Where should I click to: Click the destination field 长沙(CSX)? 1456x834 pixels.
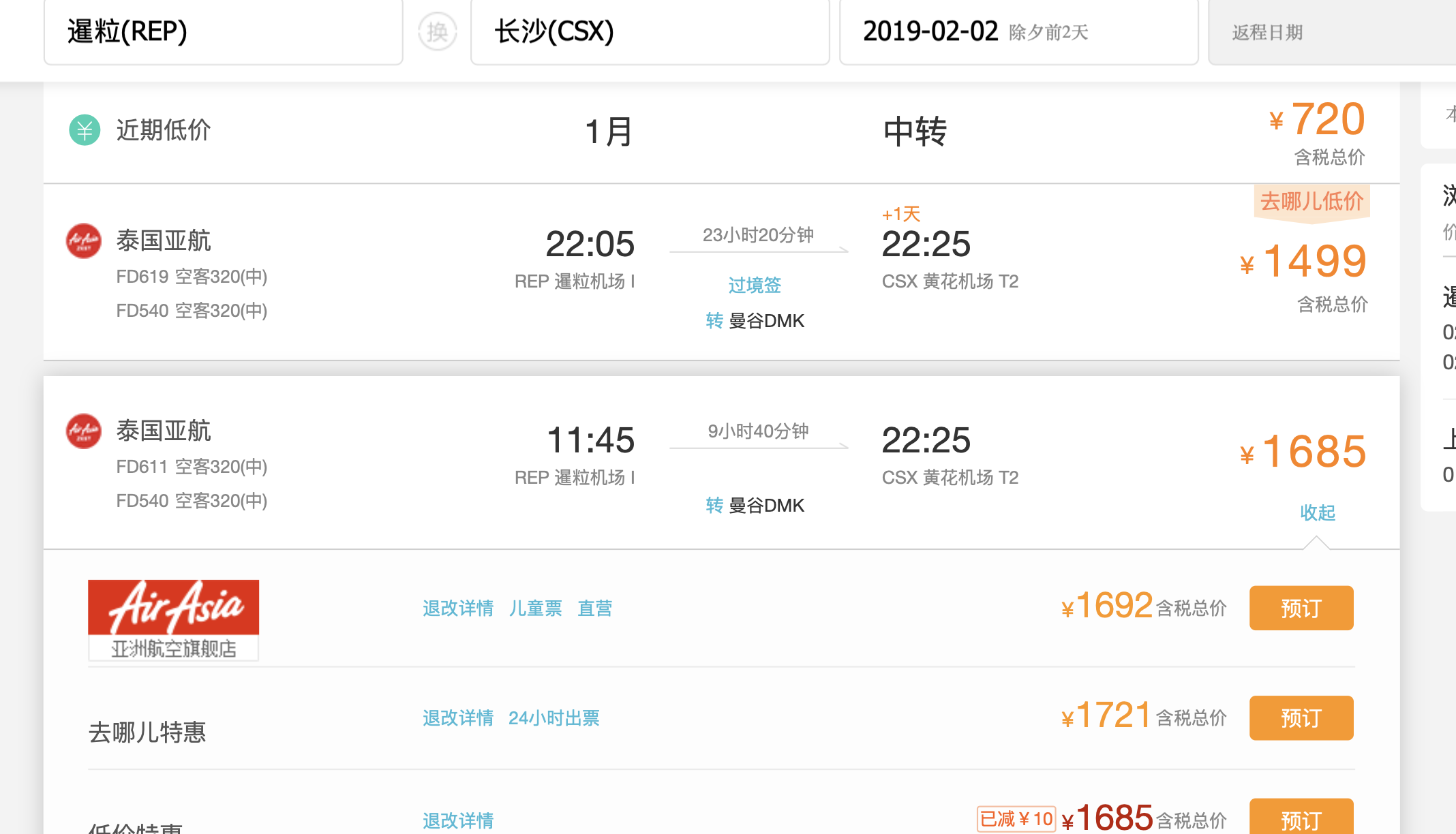click(x=649, y=31)
